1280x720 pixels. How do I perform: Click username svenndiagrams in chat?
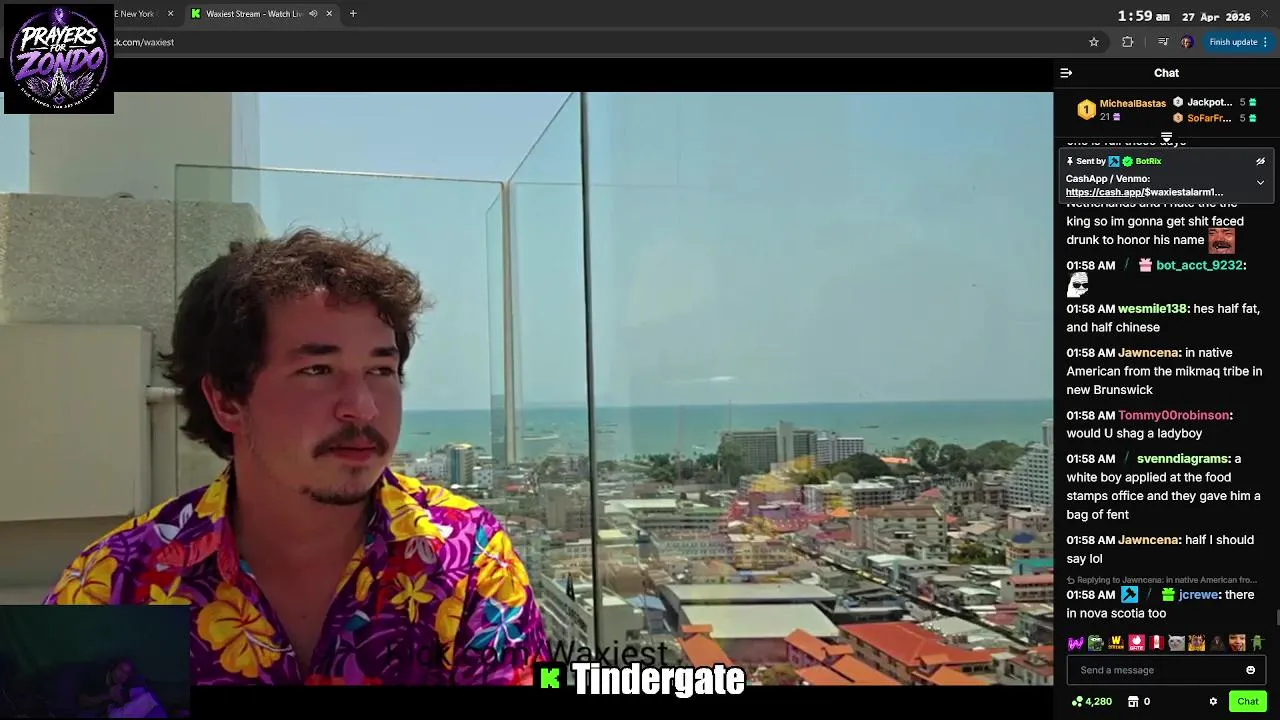tap(1183, 459)
